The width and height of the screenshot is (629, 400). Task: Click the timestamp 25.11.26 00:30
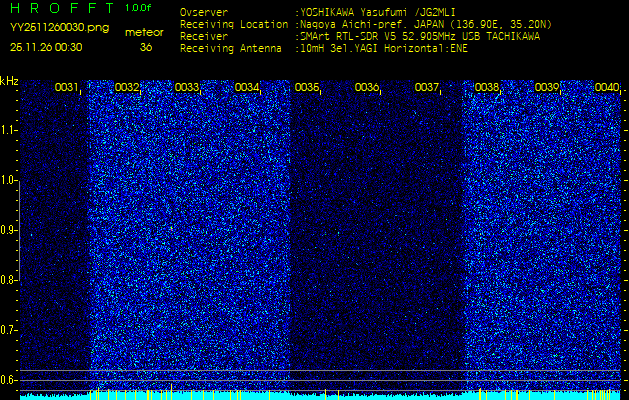tap(46, 47)
